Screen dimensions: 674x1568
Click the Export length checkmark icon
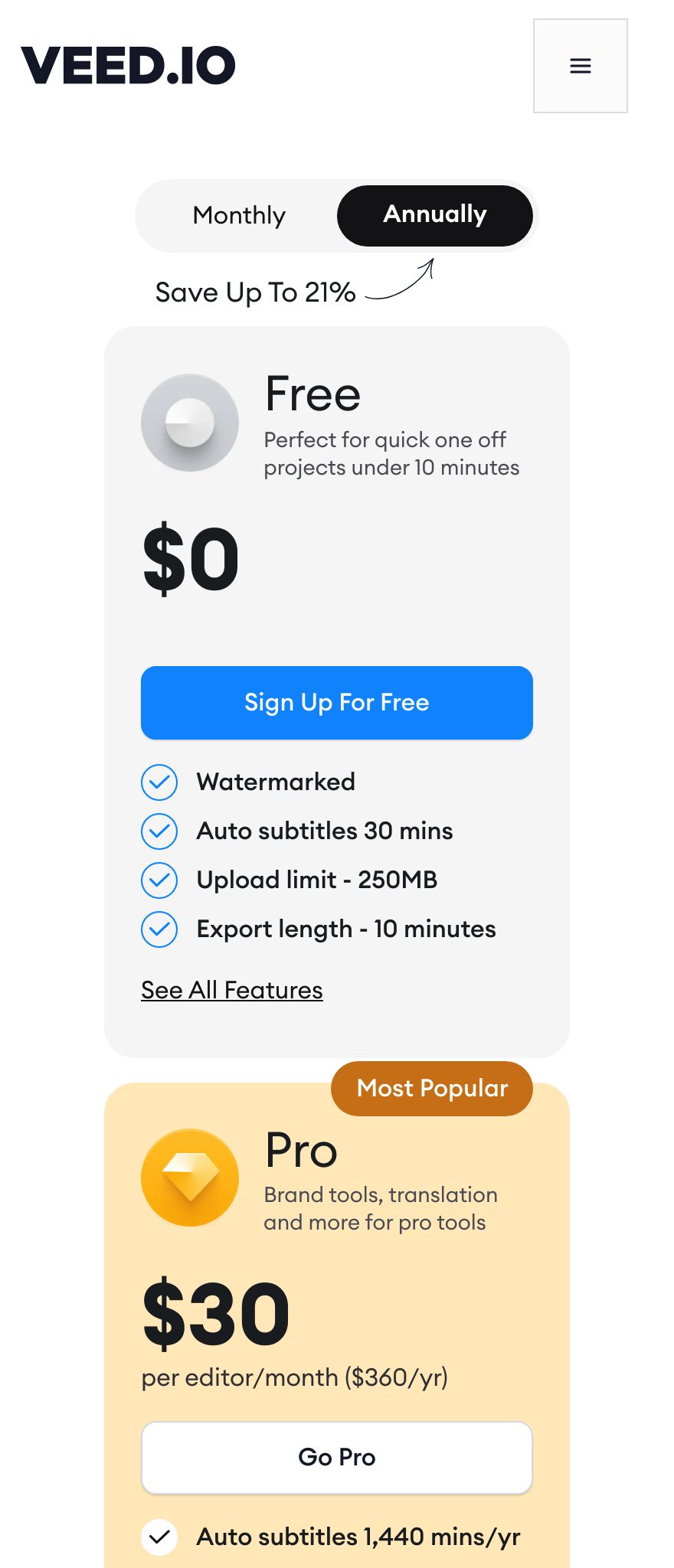[159, 929]
